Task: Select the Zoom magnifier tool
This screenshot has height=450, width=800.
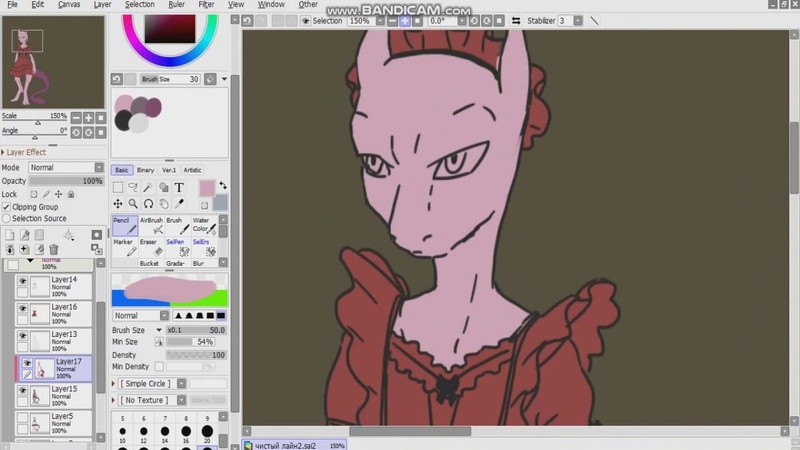Action: click(x=133, y=204)
